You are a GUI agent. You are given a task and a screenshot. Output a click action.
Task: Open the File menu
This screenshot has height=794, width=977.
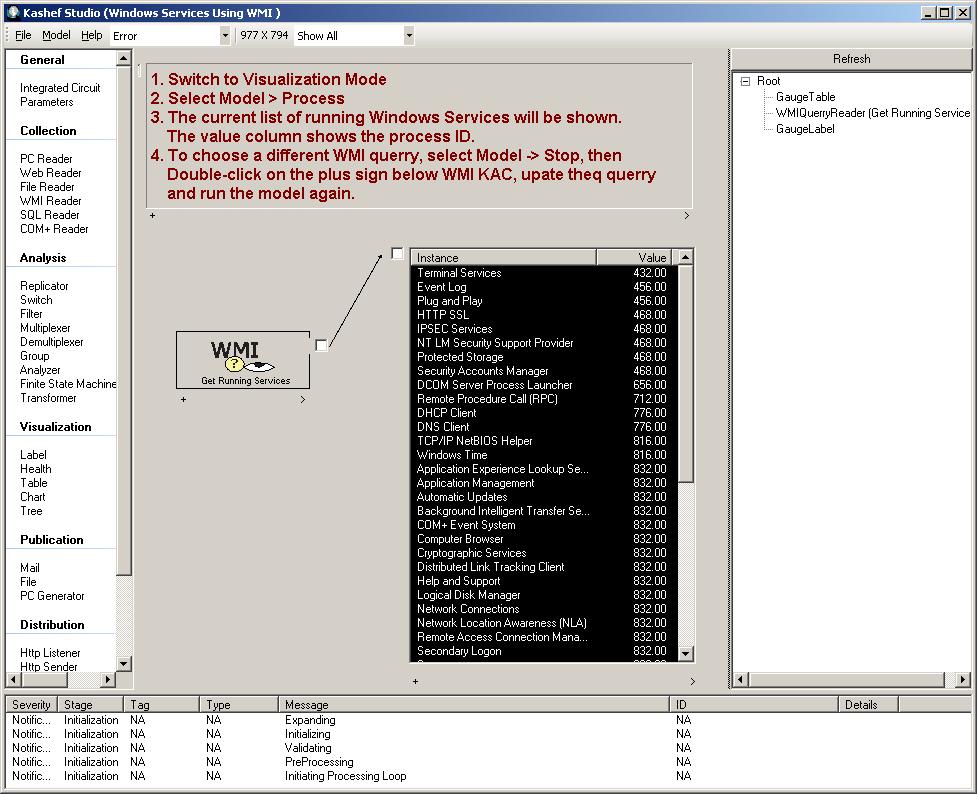click(x=23, y=35)
